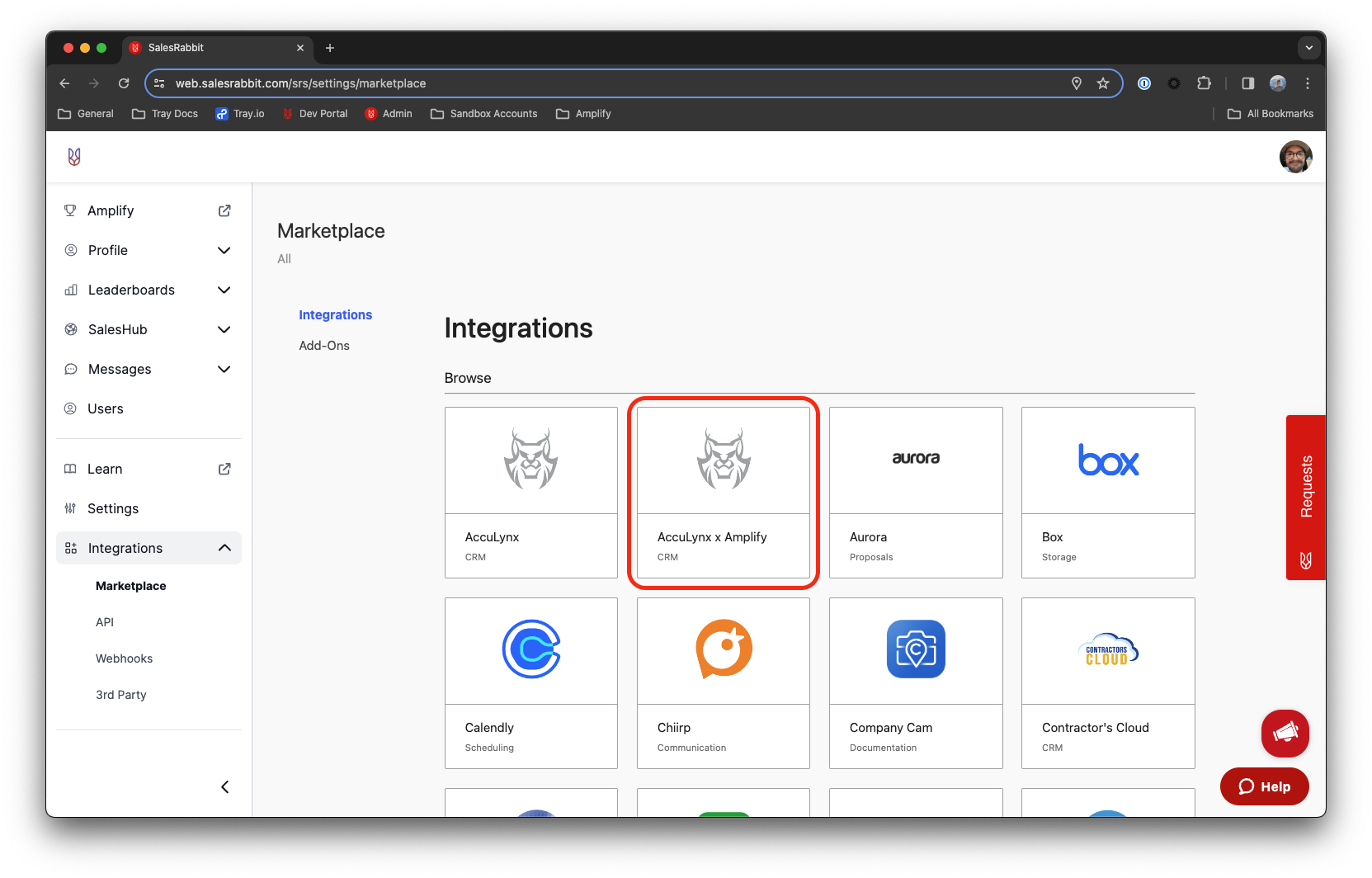Open the user profile avatar
Viewport: 1372px width, 878px height.
point(1295,157)
